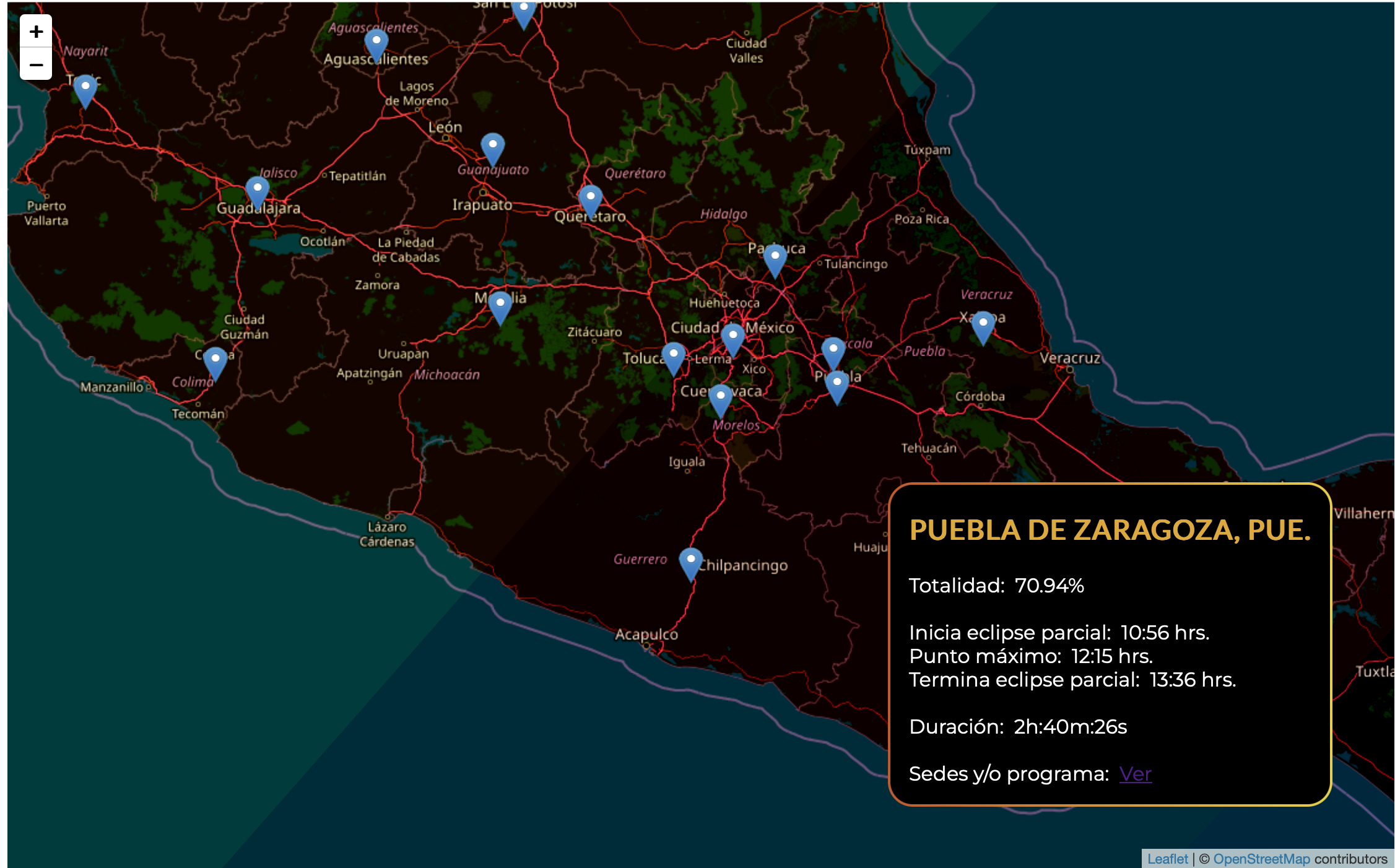Click the Veracruz city label on map
The width and height of the screenshot is (1395, 868).
click(1070, 358)
